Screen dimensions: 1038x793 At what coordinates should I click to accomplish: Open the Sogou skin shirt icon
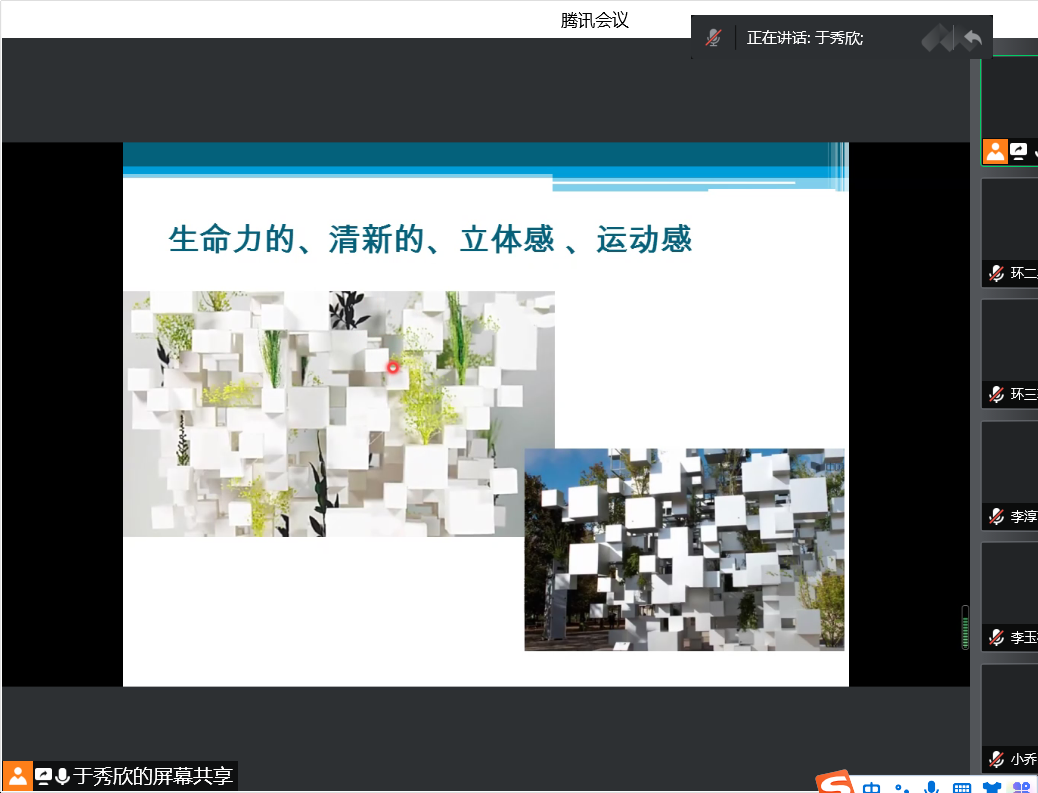tap(991, 788)
